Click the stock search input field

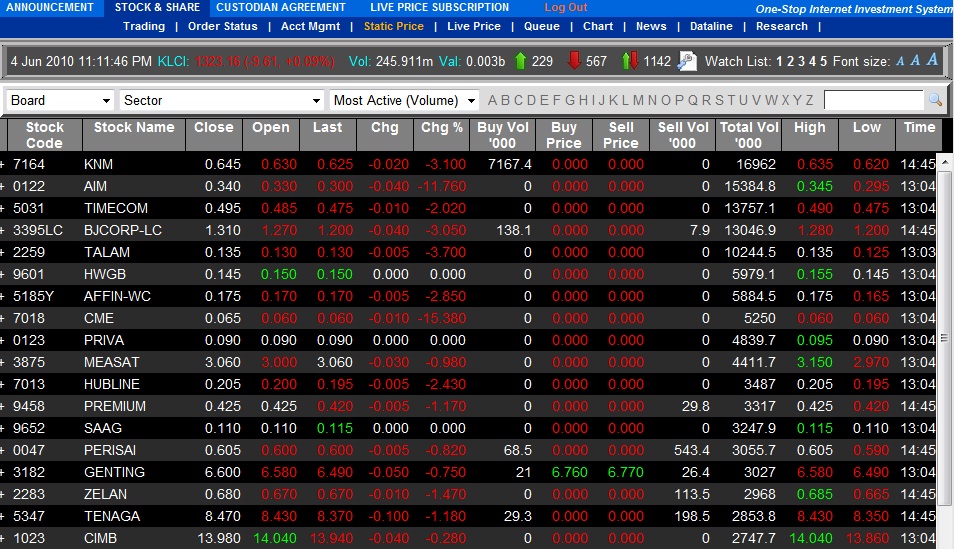[874, 100]
